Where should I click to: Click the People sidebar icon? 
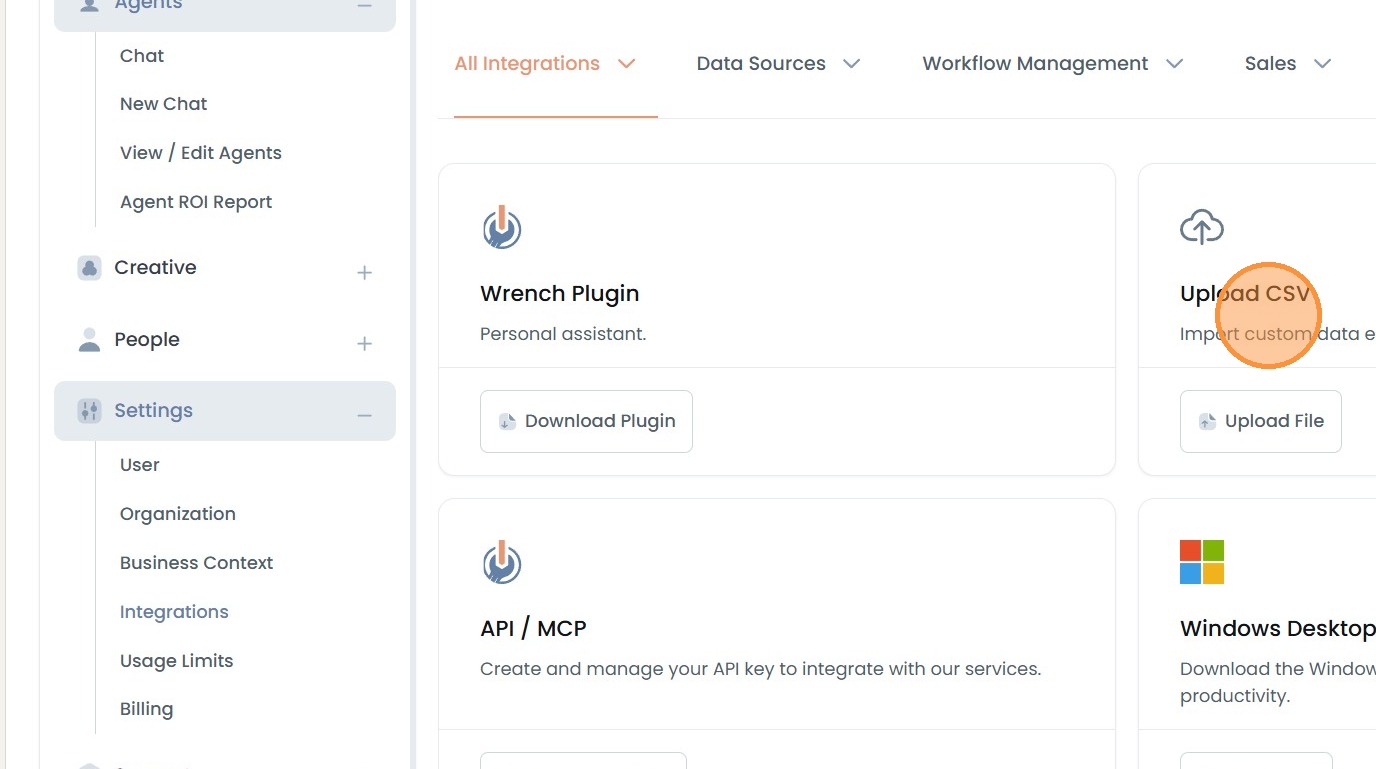point(90,340)
